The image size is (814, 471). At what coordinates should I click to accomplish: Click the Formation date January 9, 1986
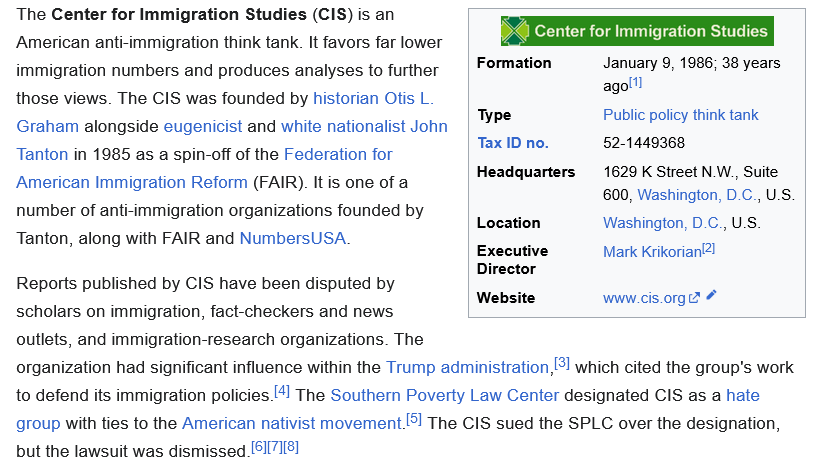click(658, 63)
